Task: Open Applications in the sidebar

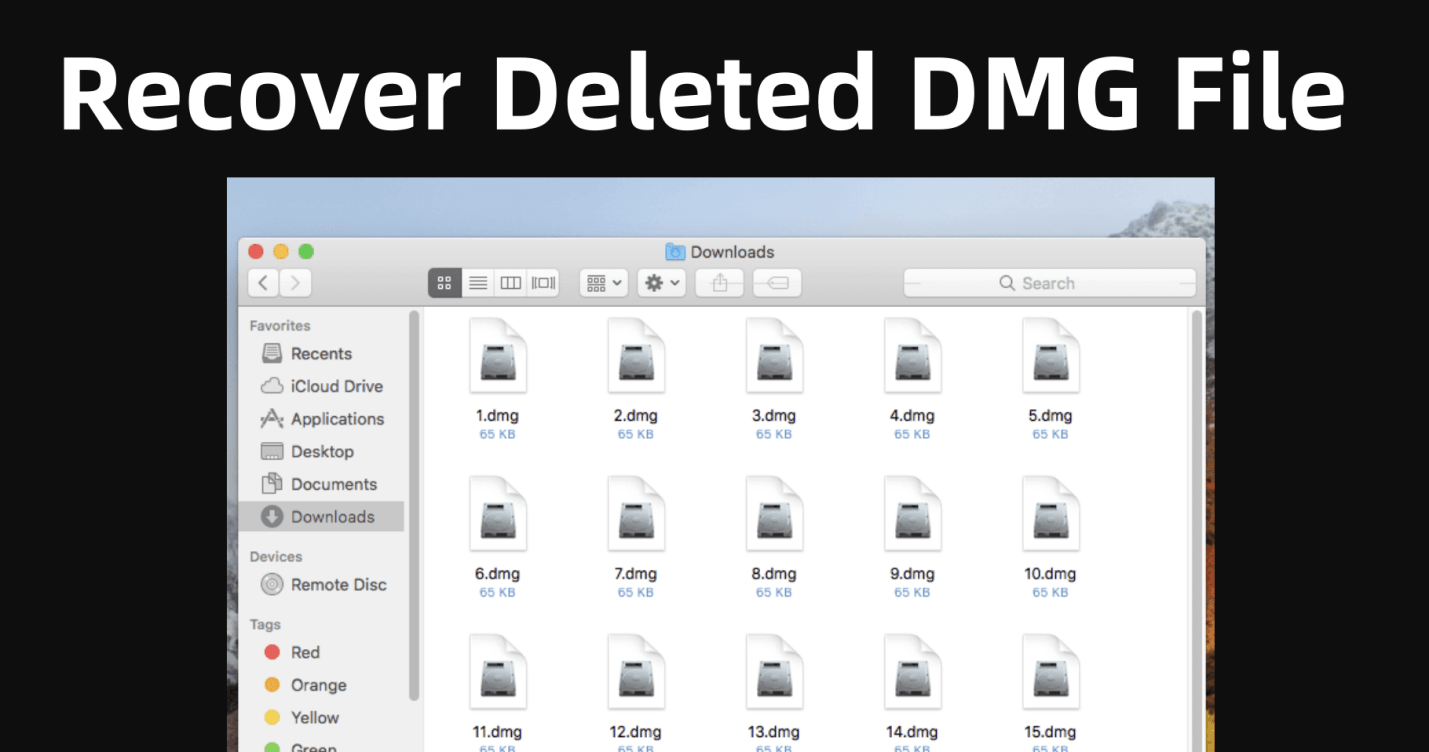Action: (x=322, y=419)
